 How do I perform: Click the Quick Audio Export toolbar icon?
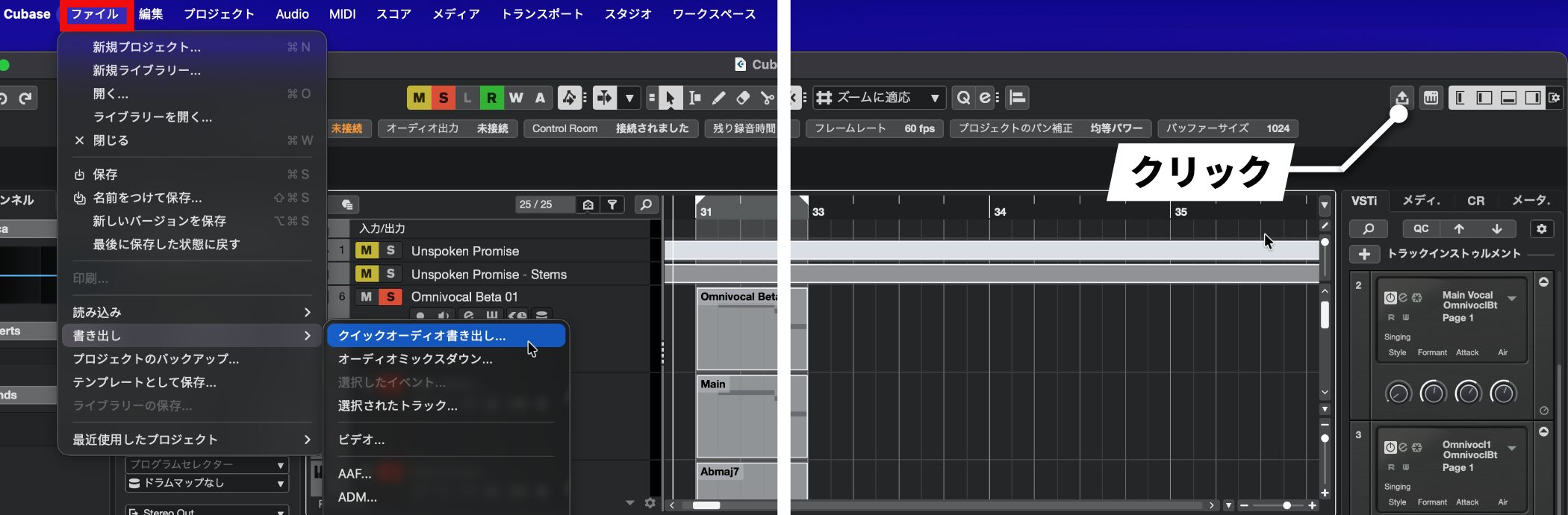[1401, 98]
